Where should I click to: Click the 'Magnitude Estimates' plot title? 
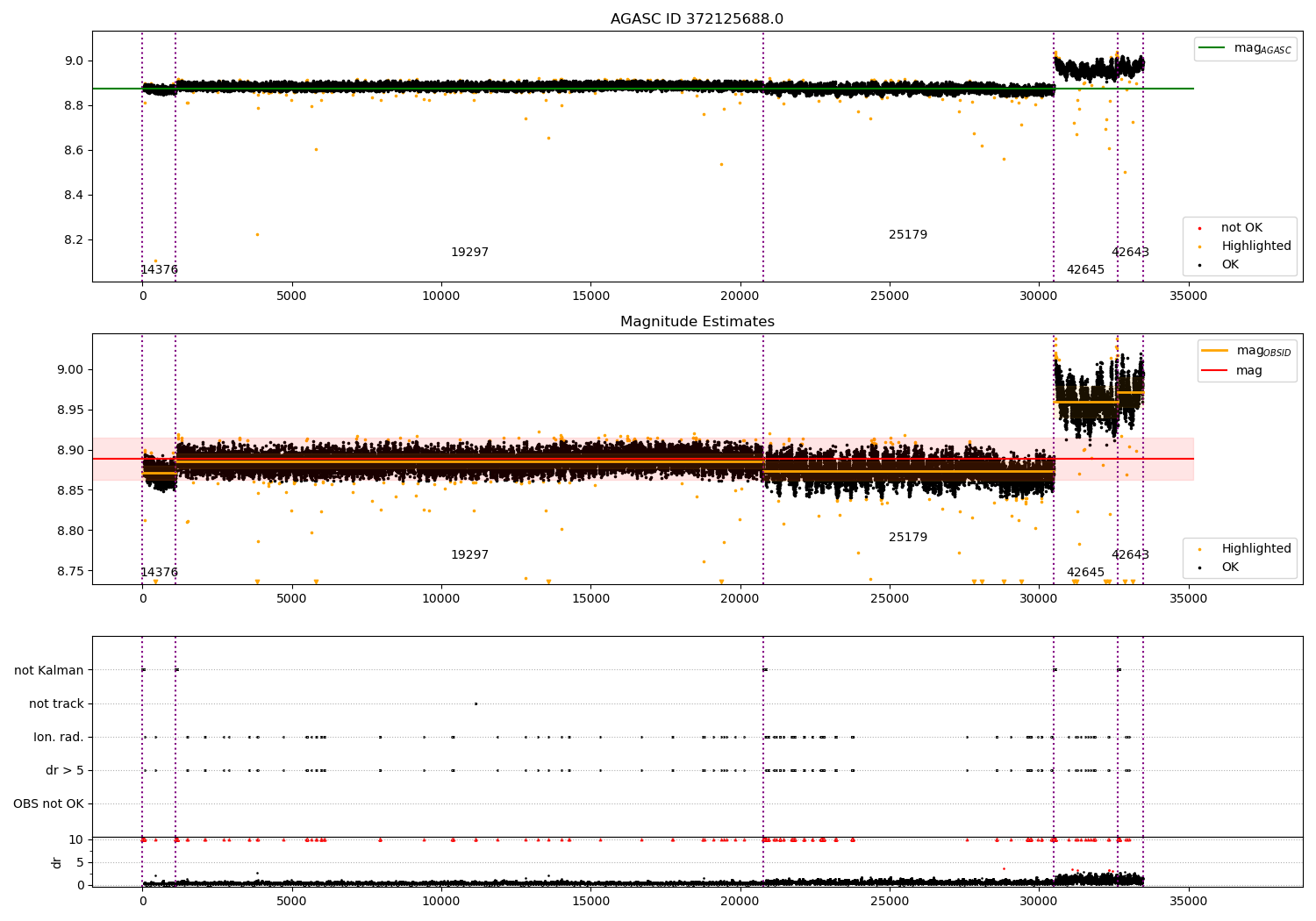pyautogui.click(x=697, y=322)
